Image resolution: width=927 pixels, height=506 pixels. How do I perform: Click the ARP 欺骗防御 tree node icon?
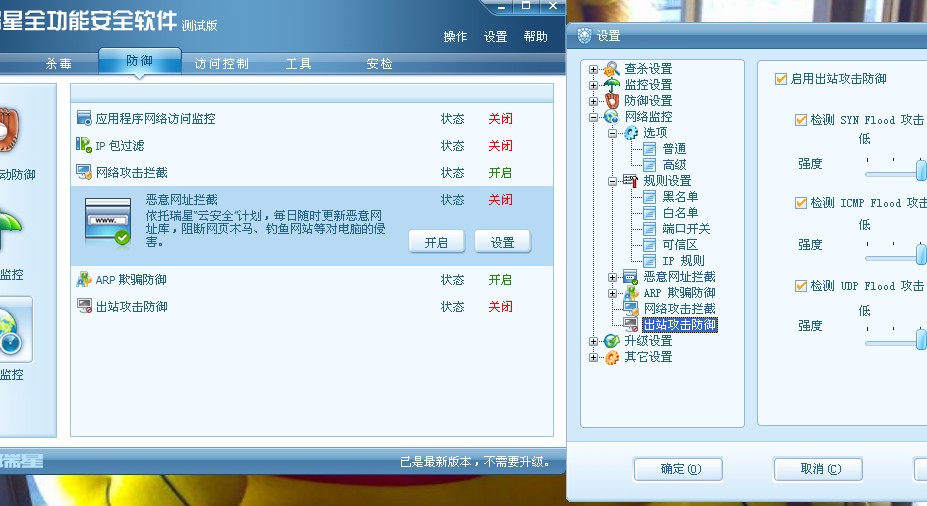631,293
